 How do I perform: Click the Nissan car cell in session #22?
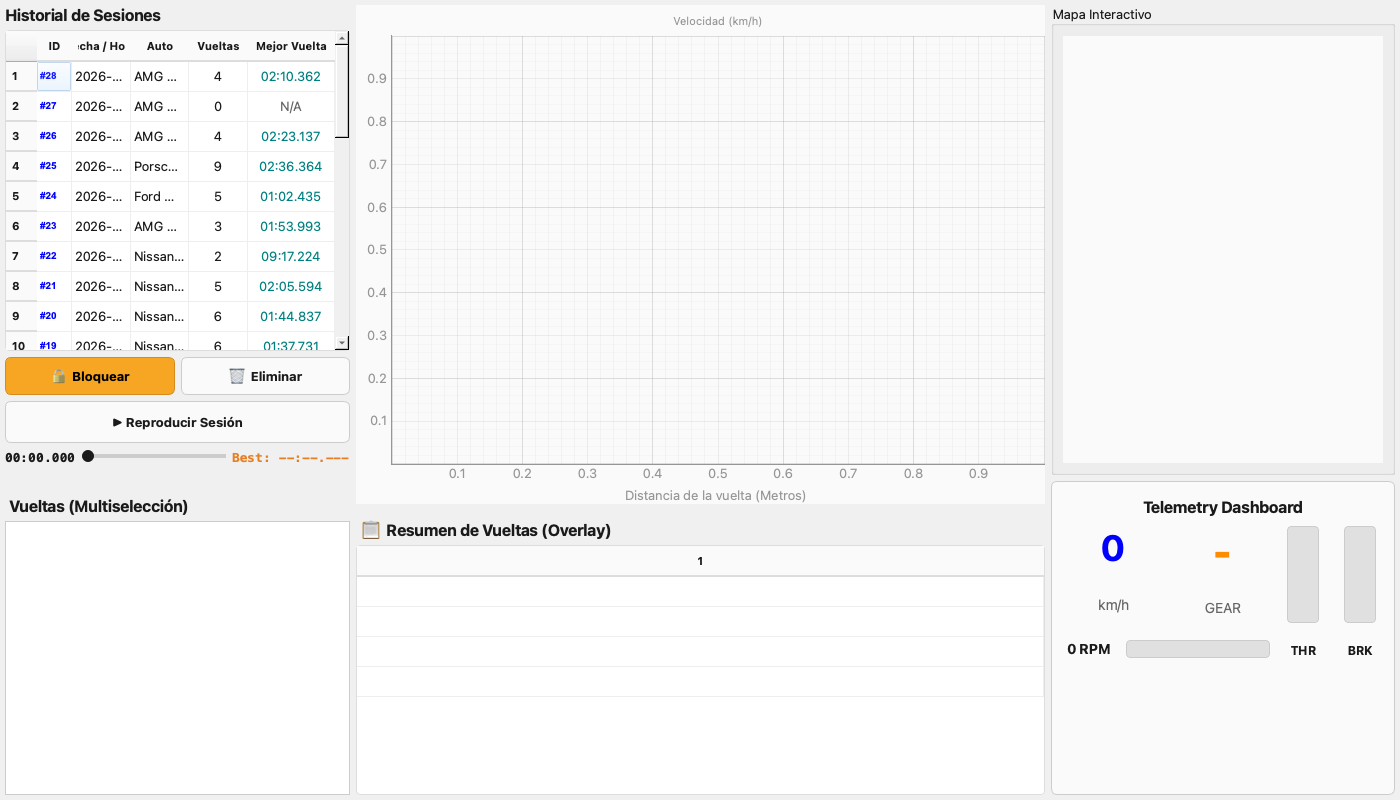tap(159, 256)
